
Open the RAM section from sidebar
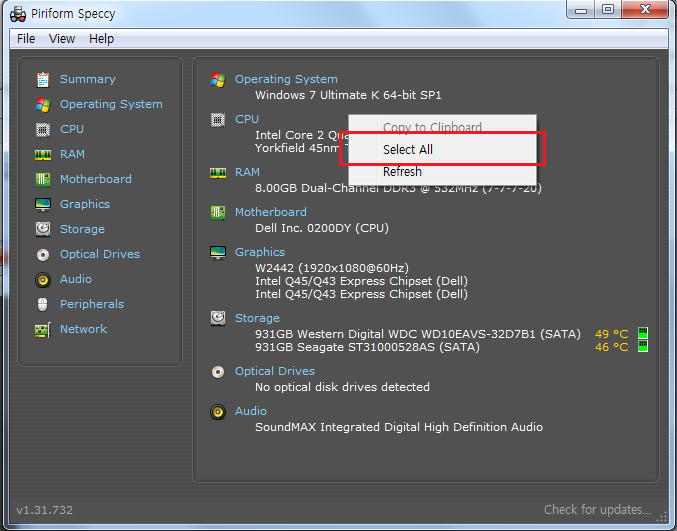click(72, 155)
